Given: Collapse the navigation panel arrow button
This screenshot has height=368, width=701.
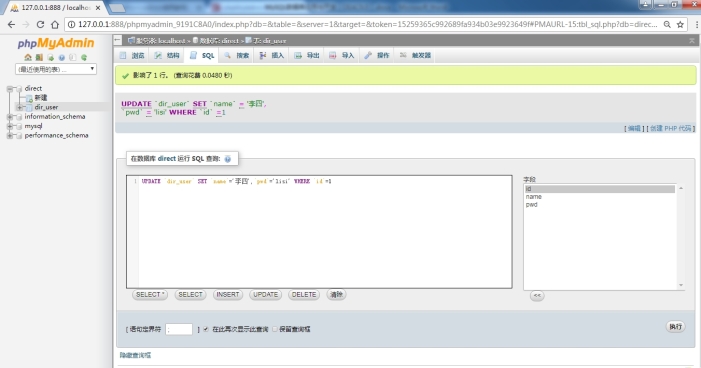Looking at the screenshot, I should coord(118,40).
